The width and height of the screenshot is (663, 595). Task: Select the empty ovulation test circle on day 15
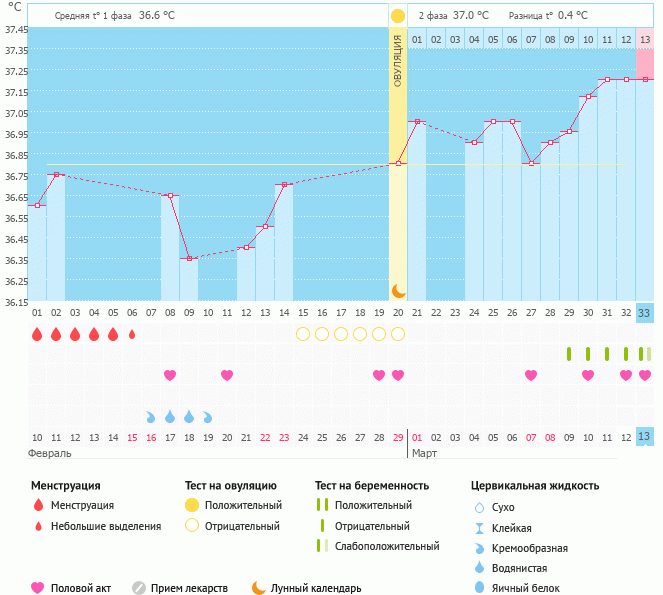(303, 334)
